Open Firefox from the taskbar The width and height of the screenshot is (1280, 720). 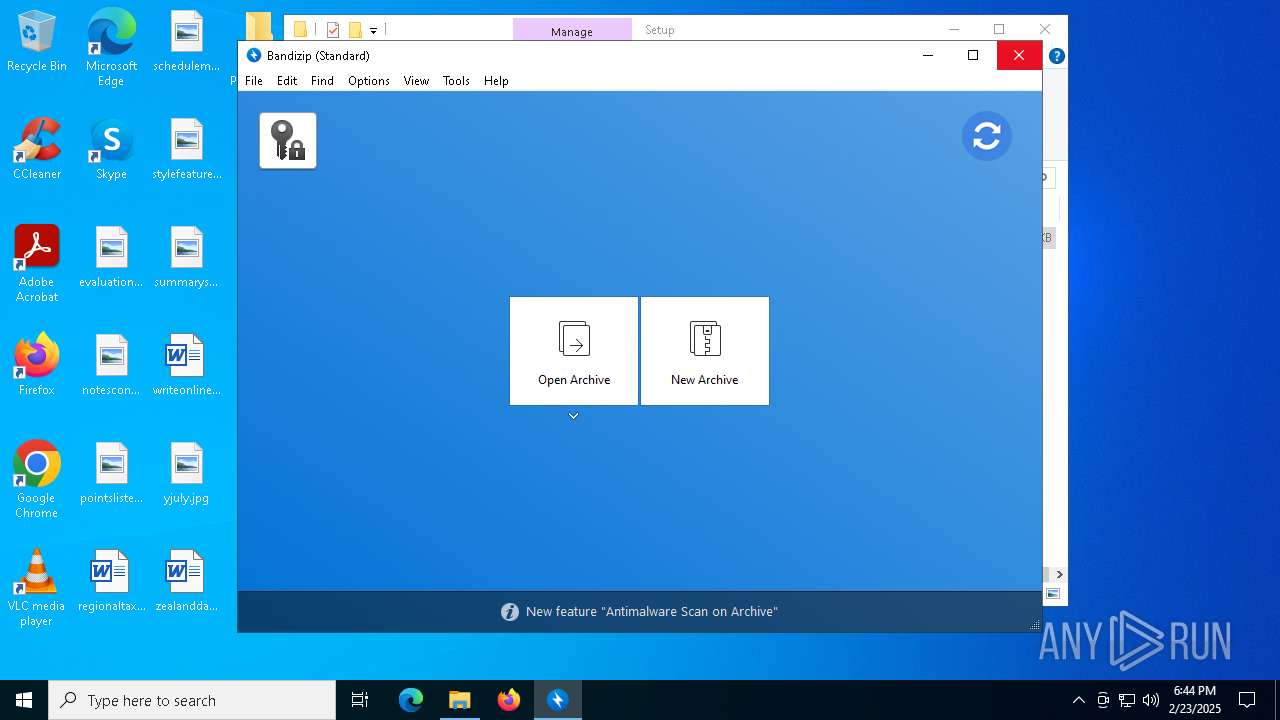509,700
